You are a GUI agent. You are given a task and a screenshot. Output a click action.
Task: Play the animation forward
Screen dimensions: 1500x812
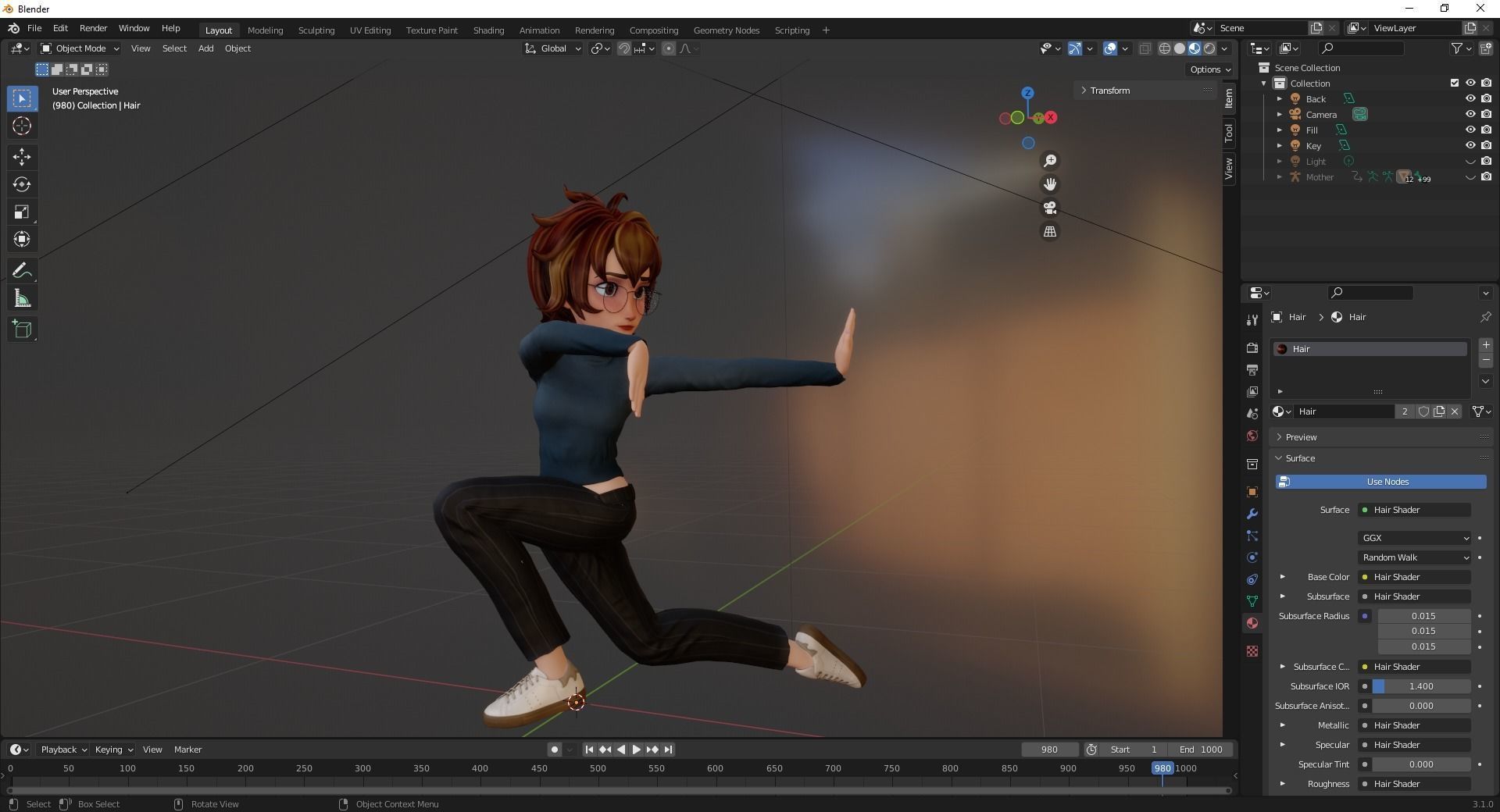(637, 750)
